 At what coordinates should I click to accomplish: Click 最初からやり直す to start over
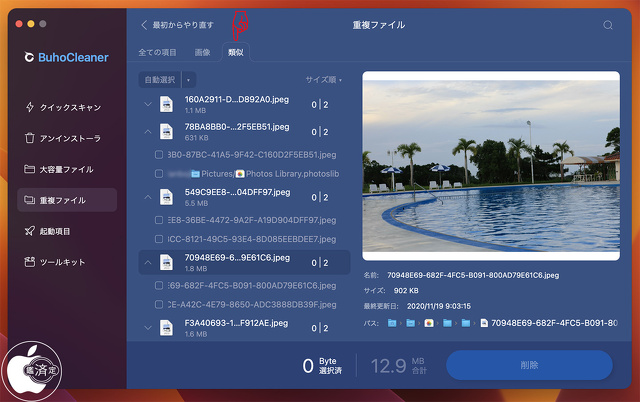click(x=183, y=25)
